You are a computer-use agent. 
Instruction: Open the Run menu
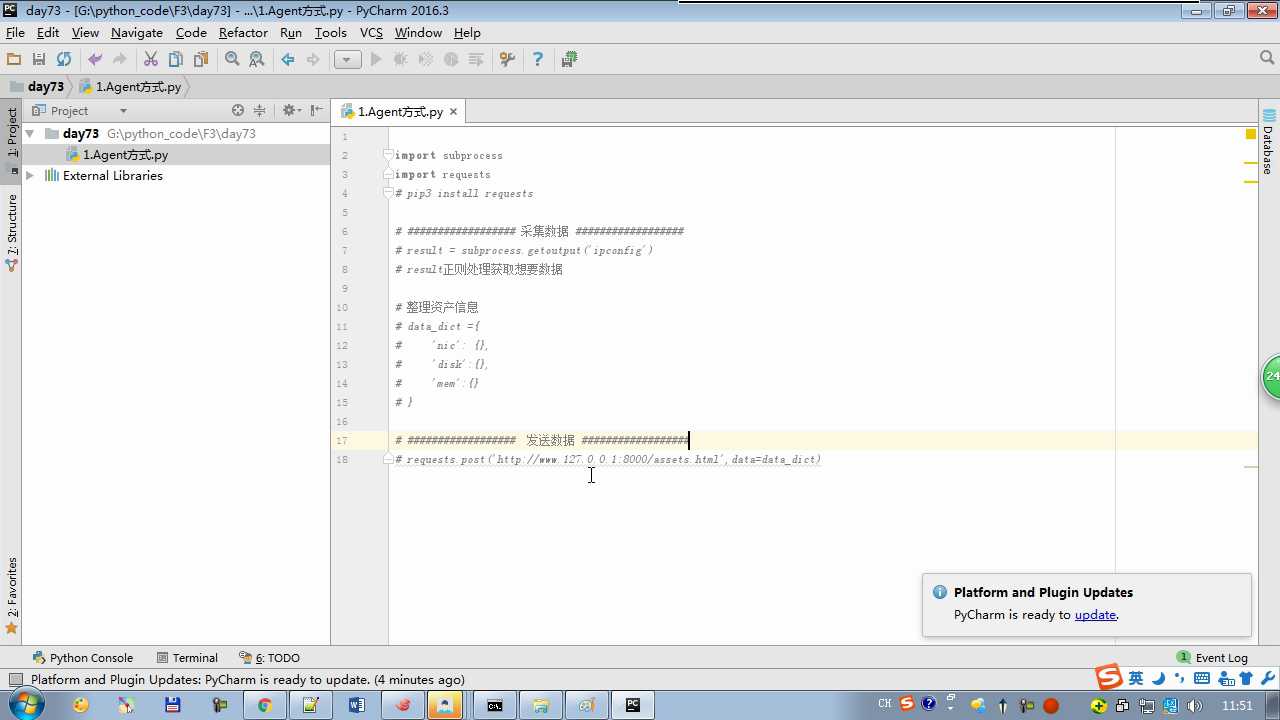(291, 32)
